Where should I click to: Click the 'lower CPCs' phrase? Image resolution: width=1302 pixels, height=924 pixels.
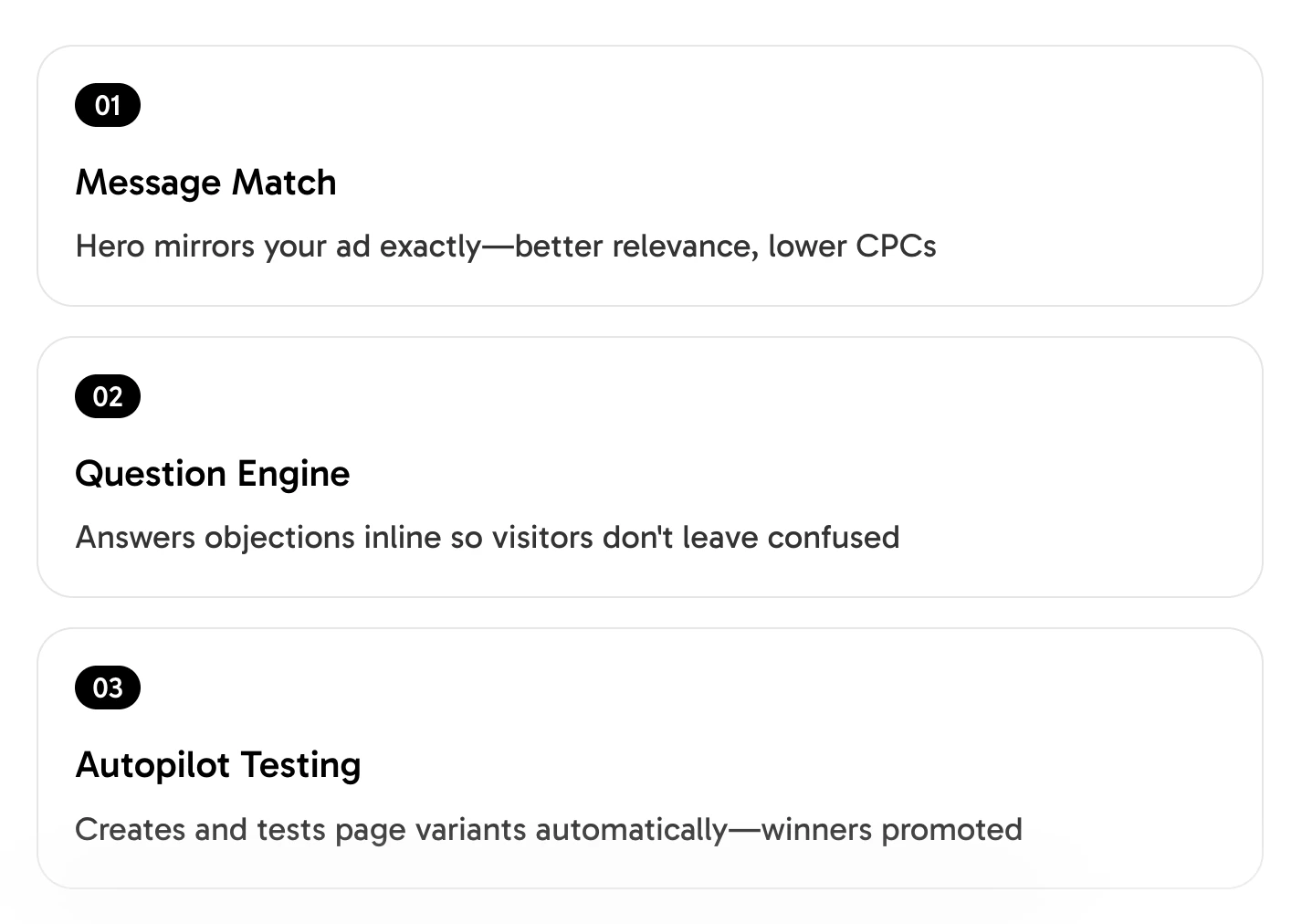tap(852, 247)
